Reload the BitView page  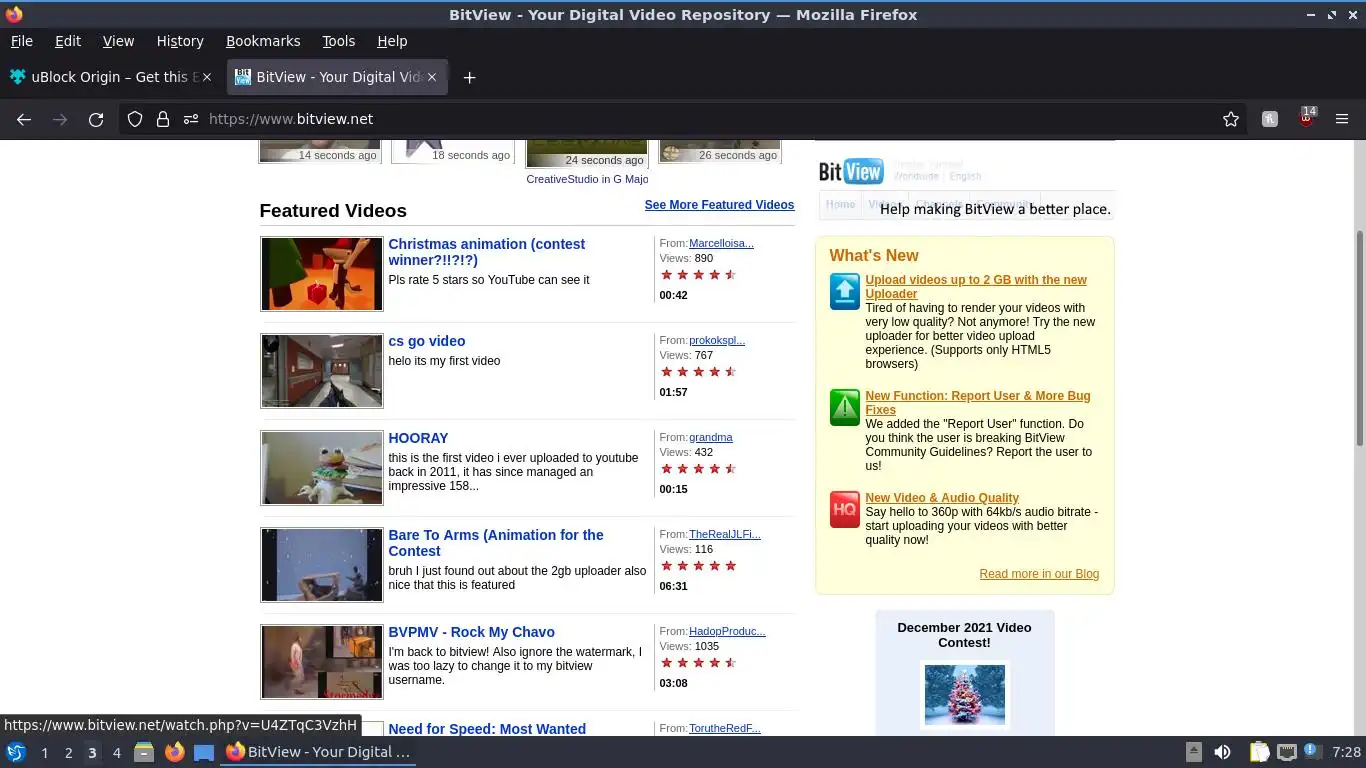tap(96, 119)
